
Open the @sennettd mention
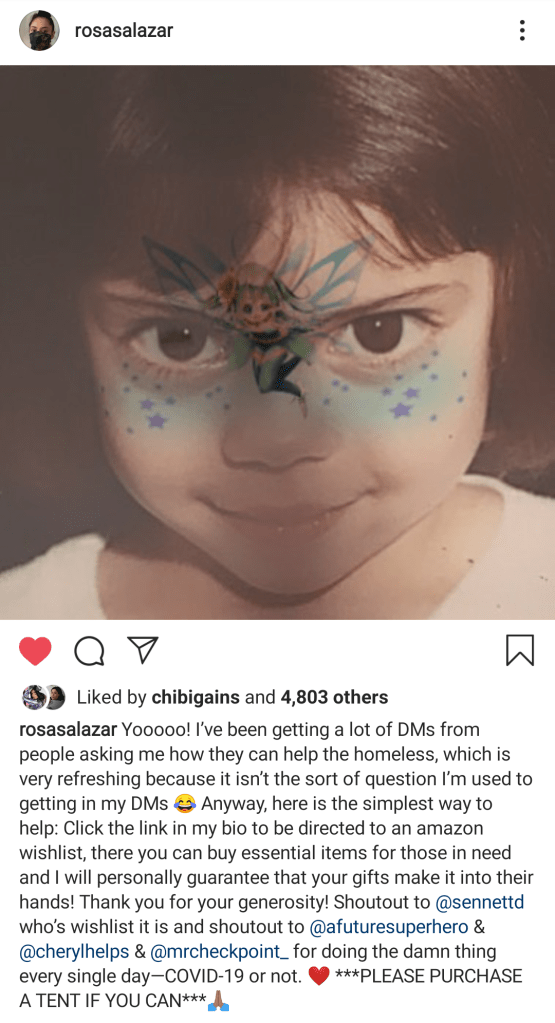click(x=479, y=902)
